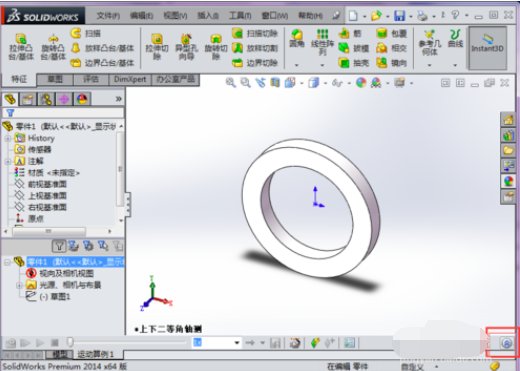Image resolution: width=520 pixels, height=371 pixels.
Task: Choose the 拔模 draft tool
Action: (x=353, y=48)
